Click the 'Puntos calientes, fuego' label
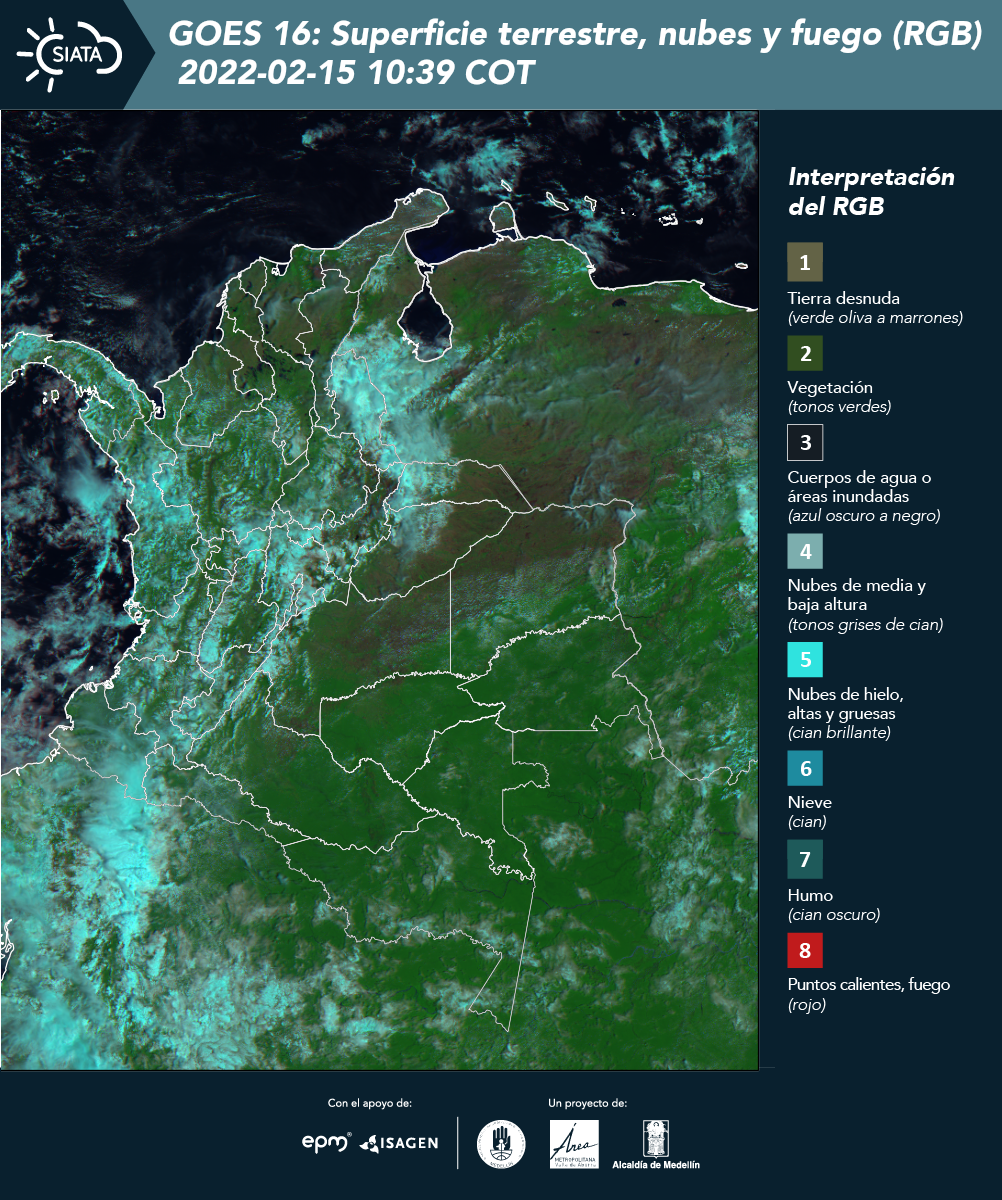1002x1200 pixels. coord(869,985)
